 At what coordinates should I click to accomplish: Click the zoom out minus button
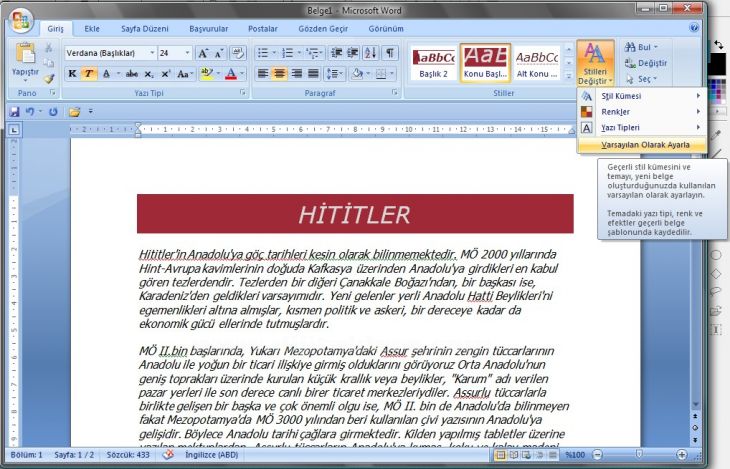click(x=597, y=455)
